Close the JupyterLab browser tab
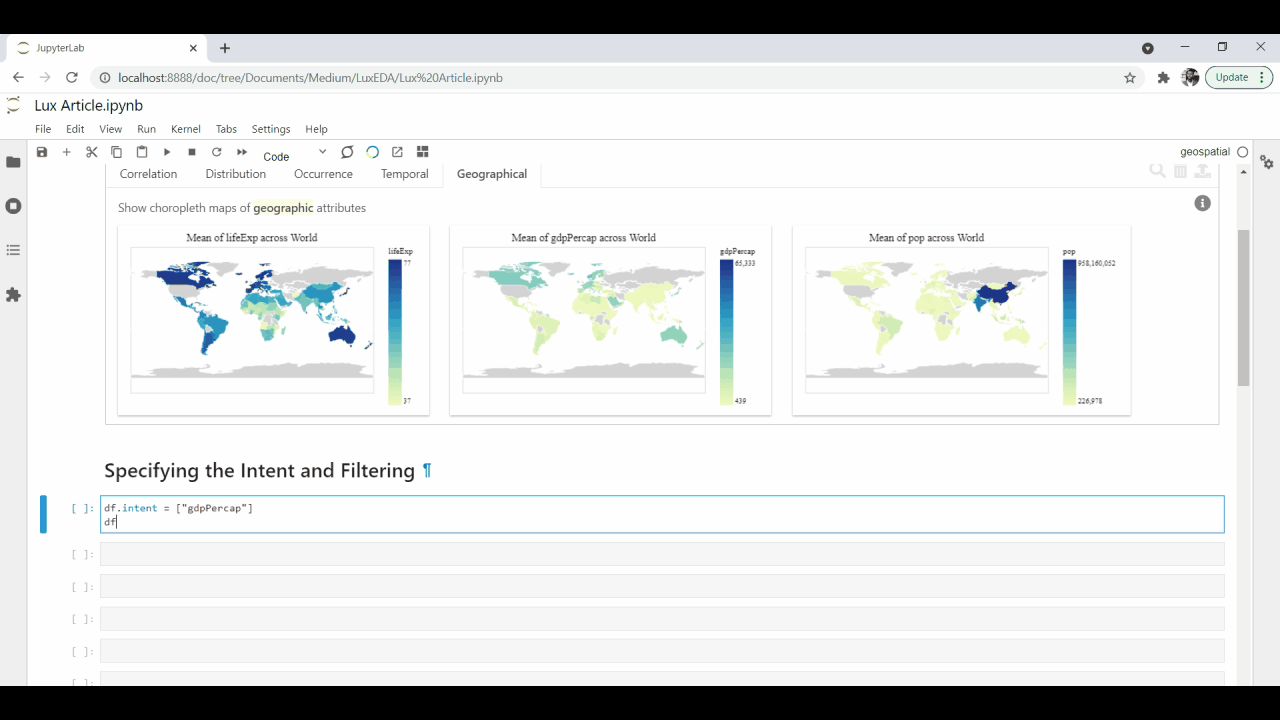 pos(194,48)
